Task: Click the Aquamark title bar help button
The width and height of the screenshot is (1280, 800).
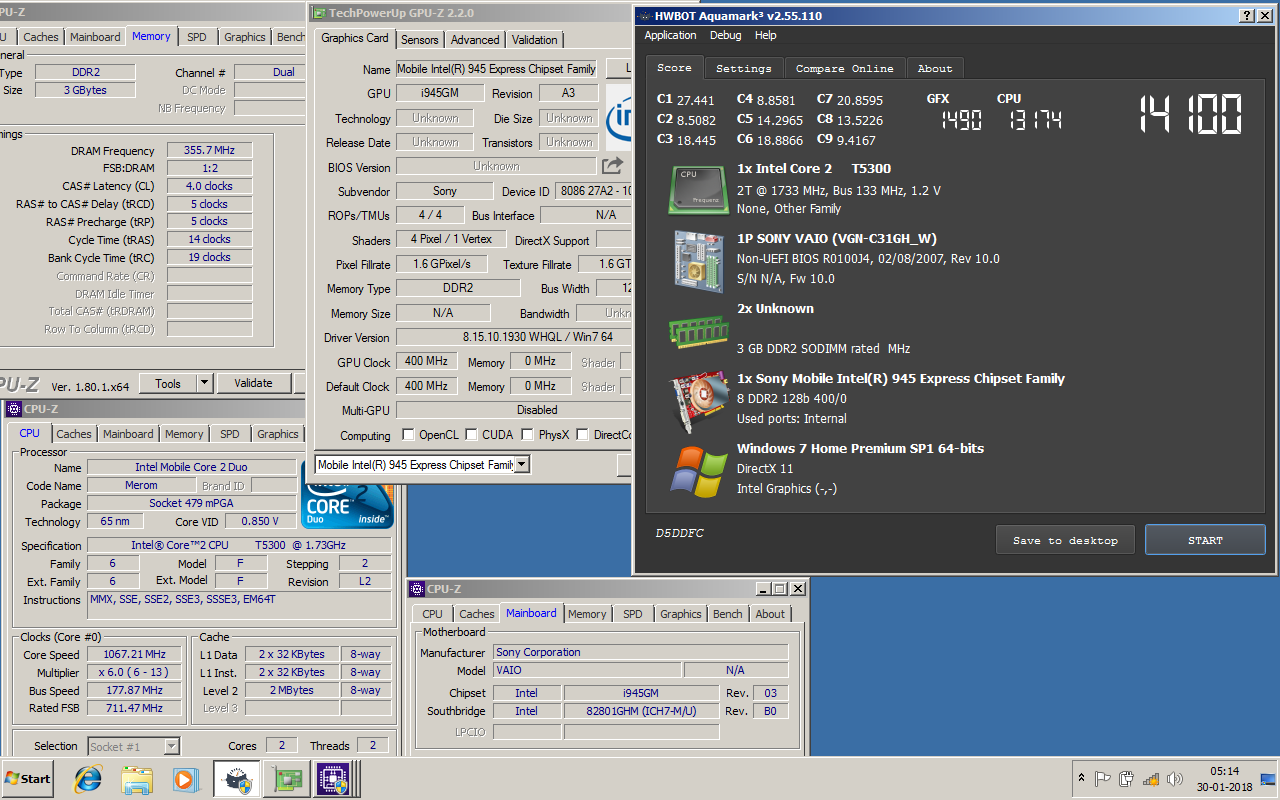Action: pos(1248,16)
